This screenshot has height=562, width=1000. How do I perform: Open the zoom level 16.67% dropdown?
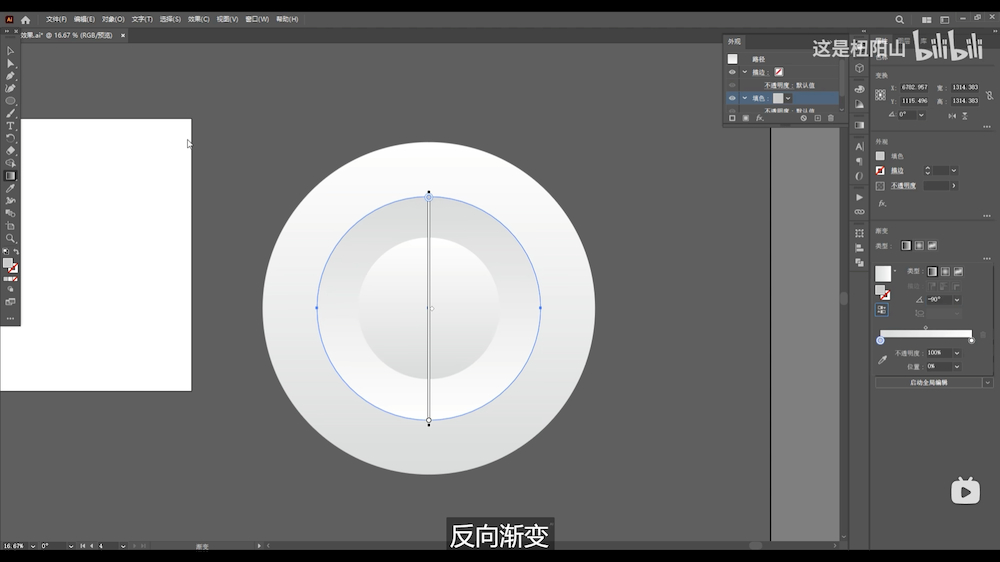click(33, 546)
